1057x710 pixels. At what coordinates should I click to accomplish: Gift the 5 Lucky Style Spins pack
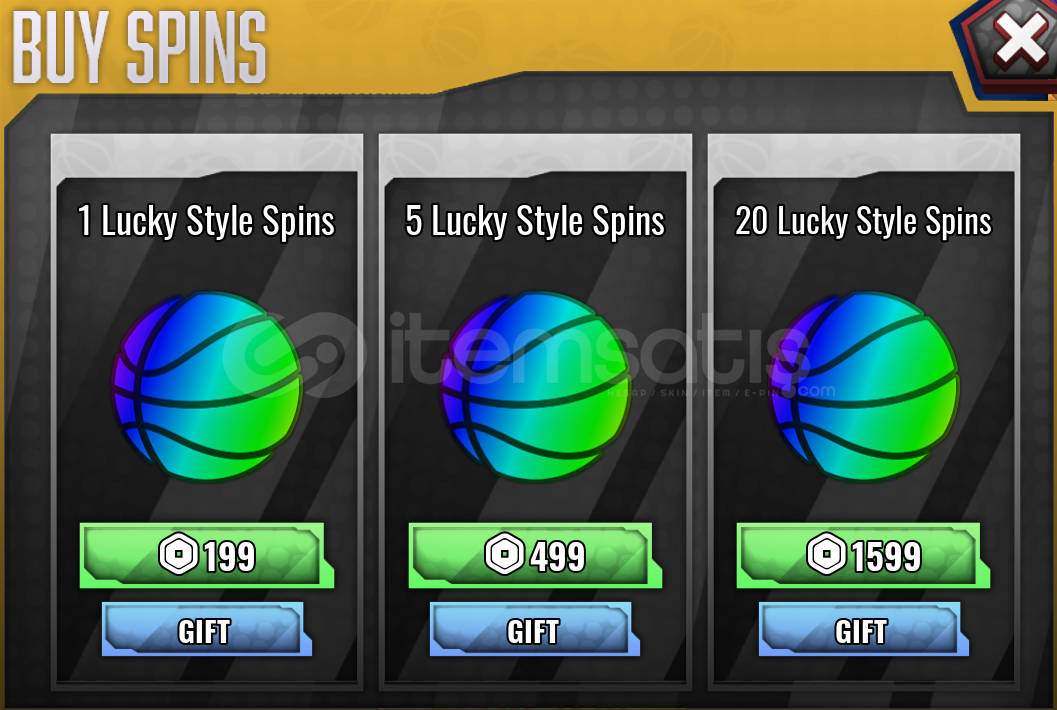535,629
